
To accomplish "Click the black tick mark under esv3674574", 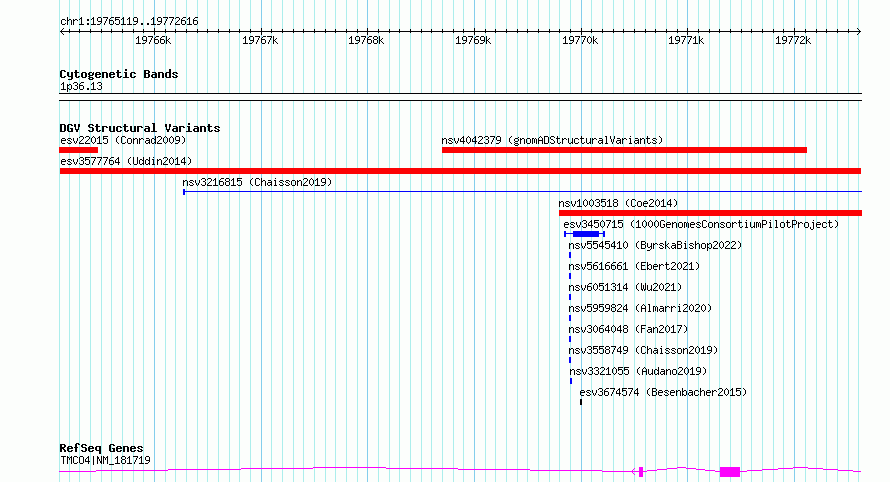I will (581, 402).
